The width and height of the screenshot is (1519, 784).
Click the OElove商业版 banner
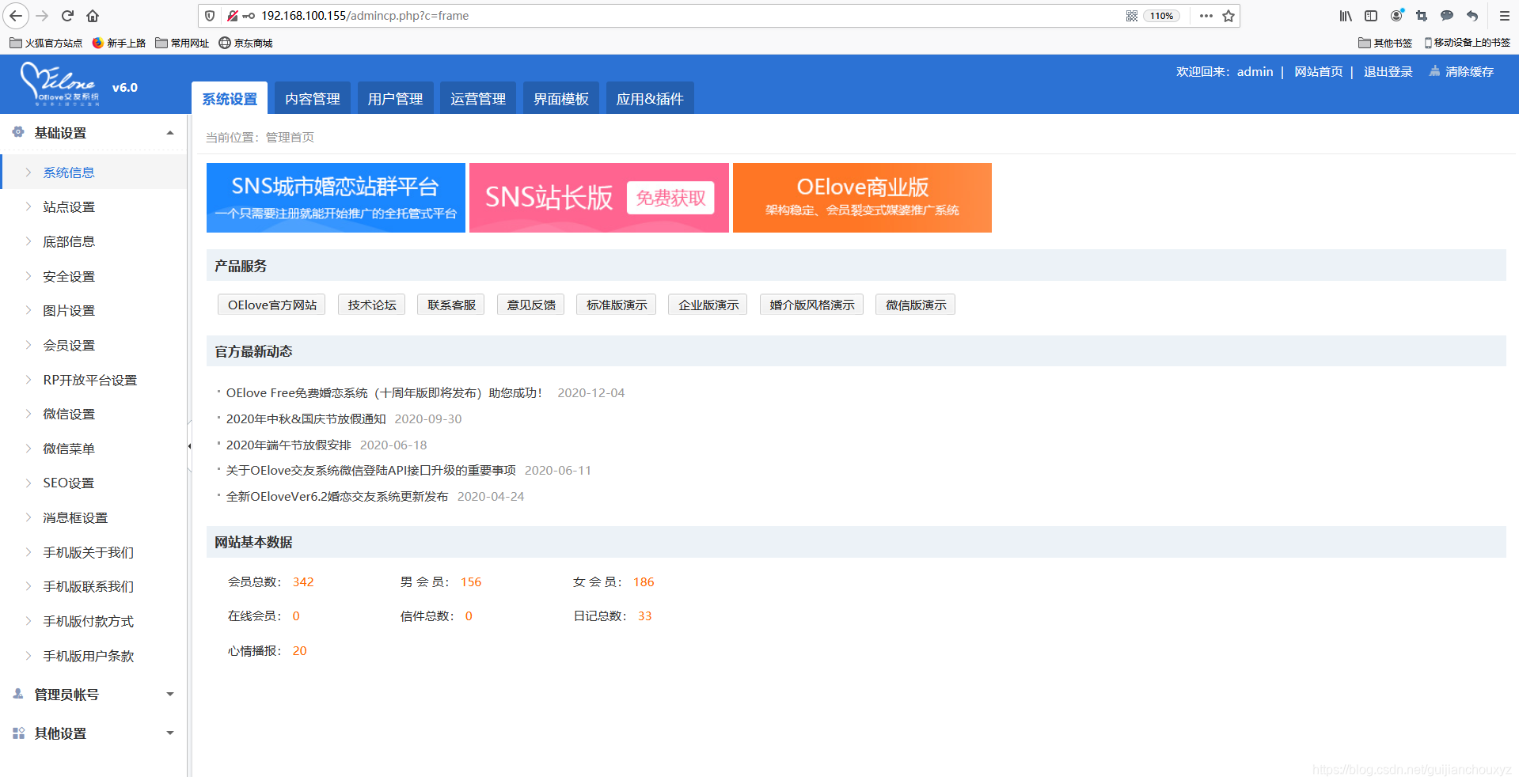862,198
